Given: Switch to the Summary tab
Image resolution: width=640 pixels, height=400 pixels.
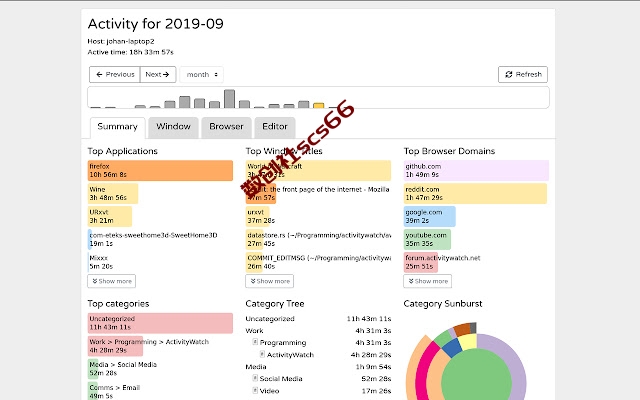Looking at the screenshot, I should (x=118, y=127).
